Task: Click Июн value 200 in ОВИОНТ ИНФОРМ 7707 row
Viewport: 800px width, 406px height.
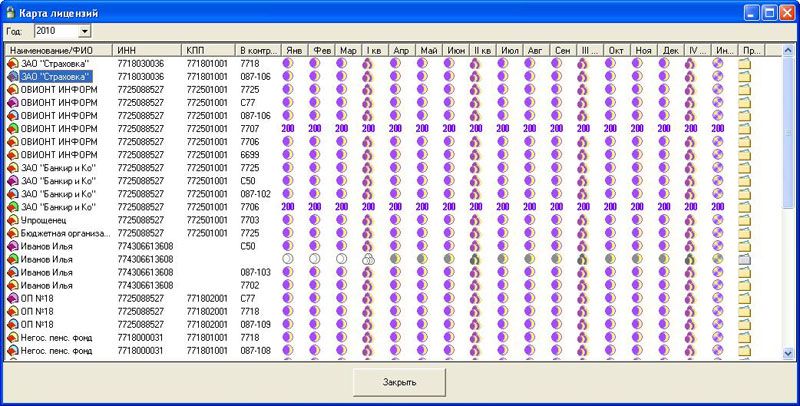Action: click(449, 129)
